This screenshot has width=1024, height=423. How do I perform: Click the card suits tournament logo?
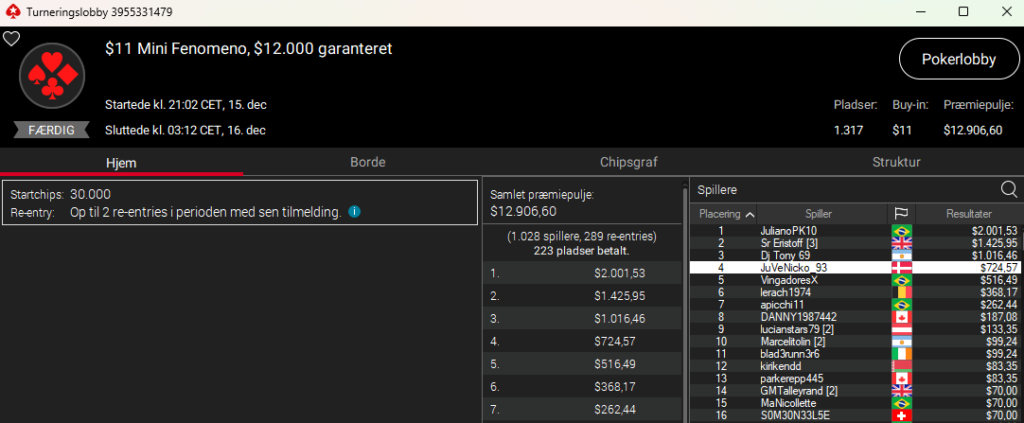(49, 75)
